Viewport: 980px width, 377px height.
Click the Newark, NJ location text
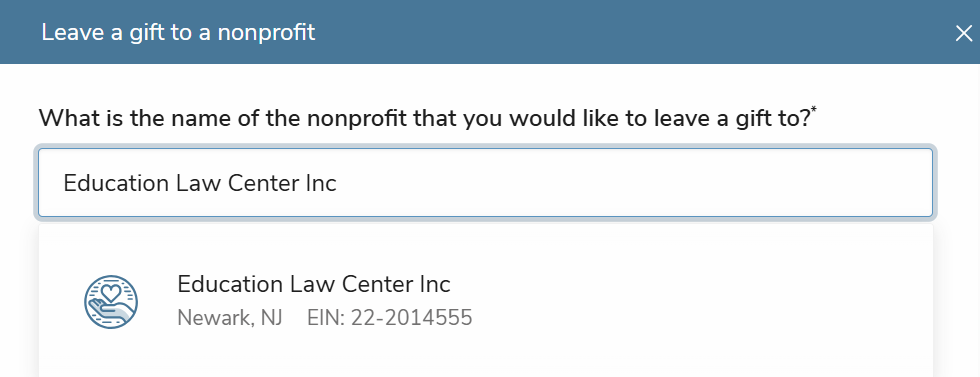pos(230,318)
